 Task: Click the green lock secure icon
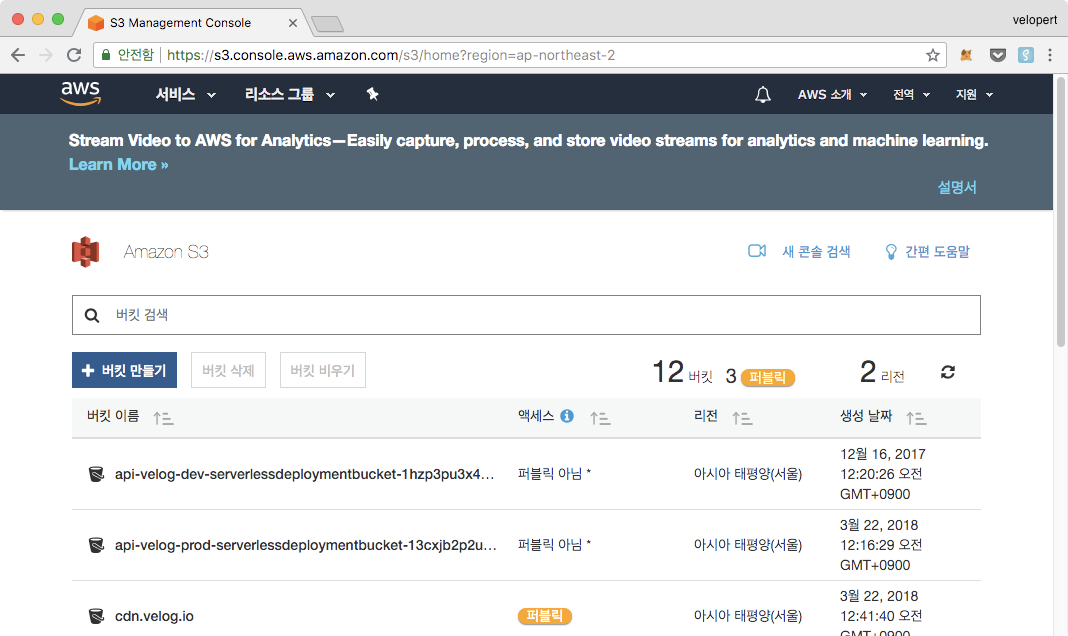point(106,55)
